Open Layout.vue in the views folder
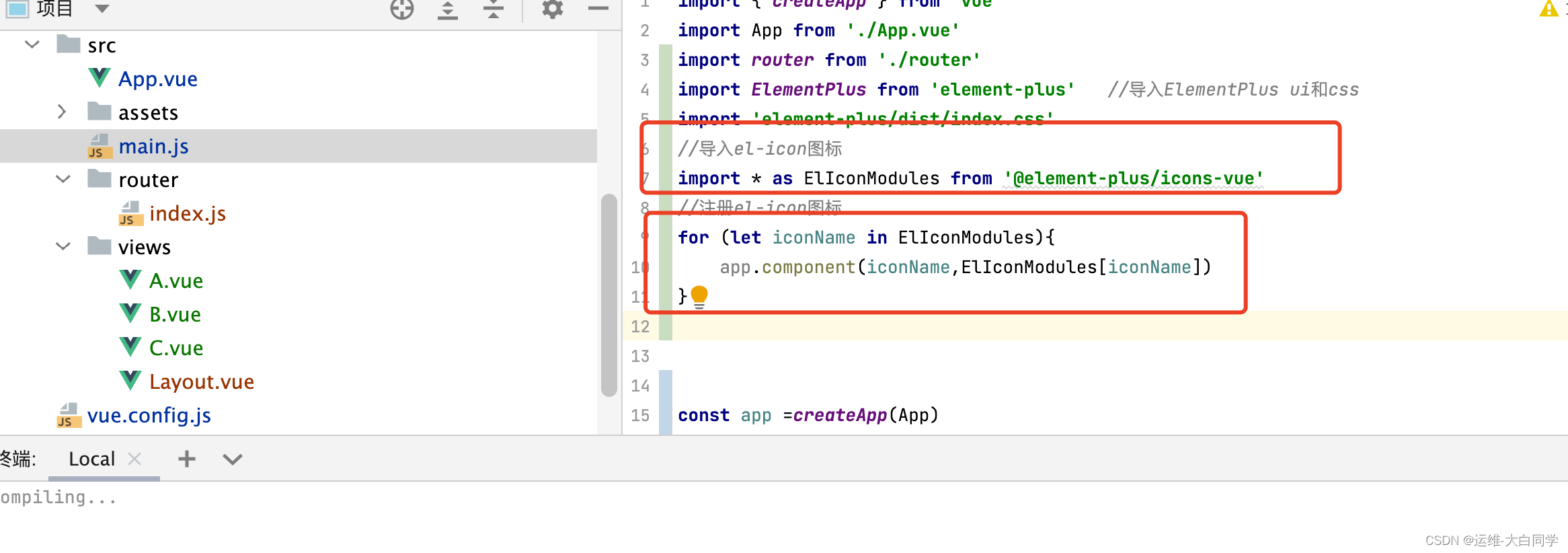Screen dimensions: 1568x553 click(x=201, y=381)
